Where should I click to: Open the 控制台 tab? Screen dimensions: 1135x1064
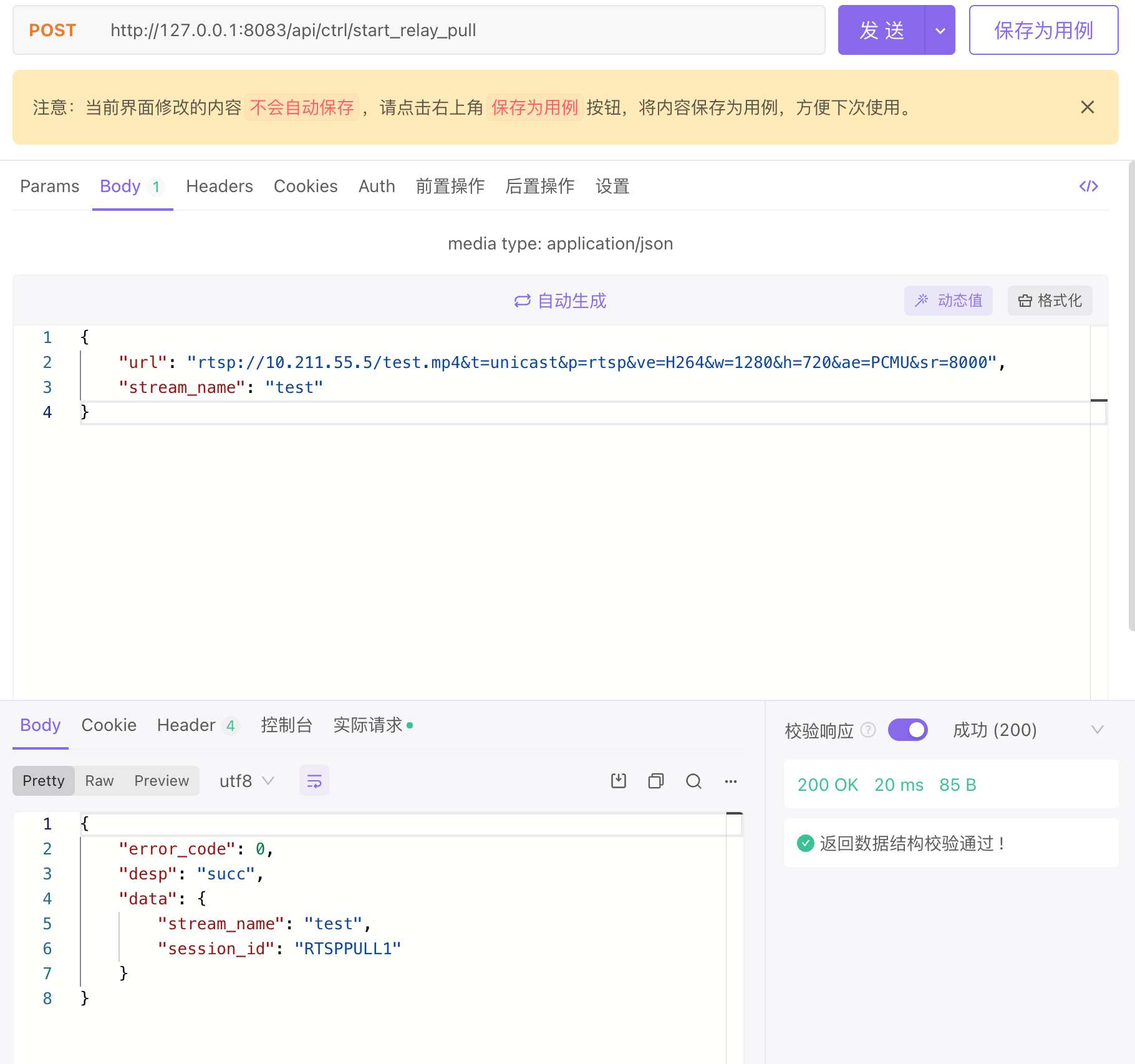pos(287,725)
